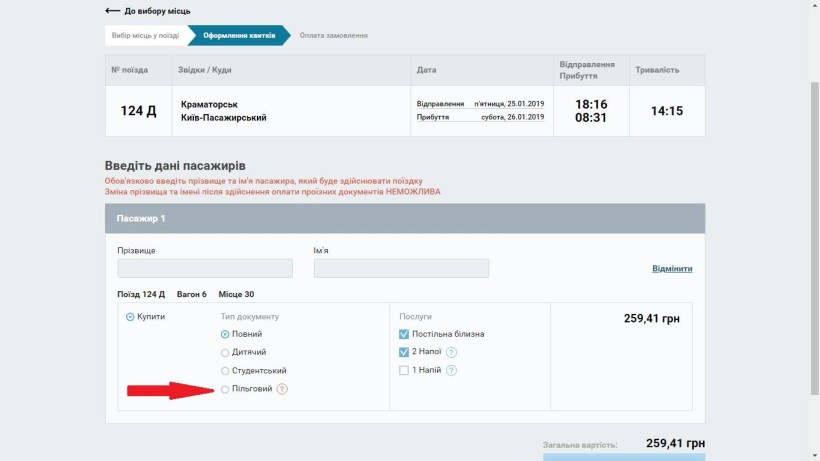Click the Відмінити link
The width and height of the screenshot is (820, 461).
tap(672, 268)
